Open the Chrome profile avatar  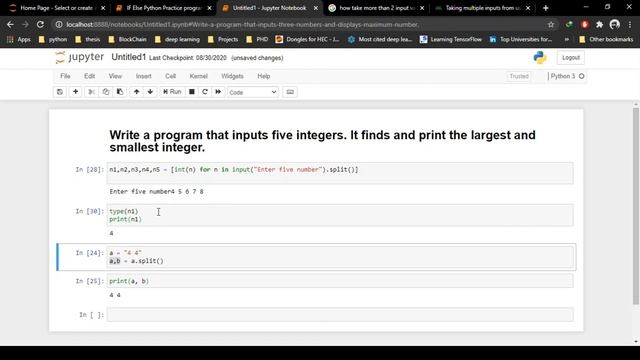615,24
